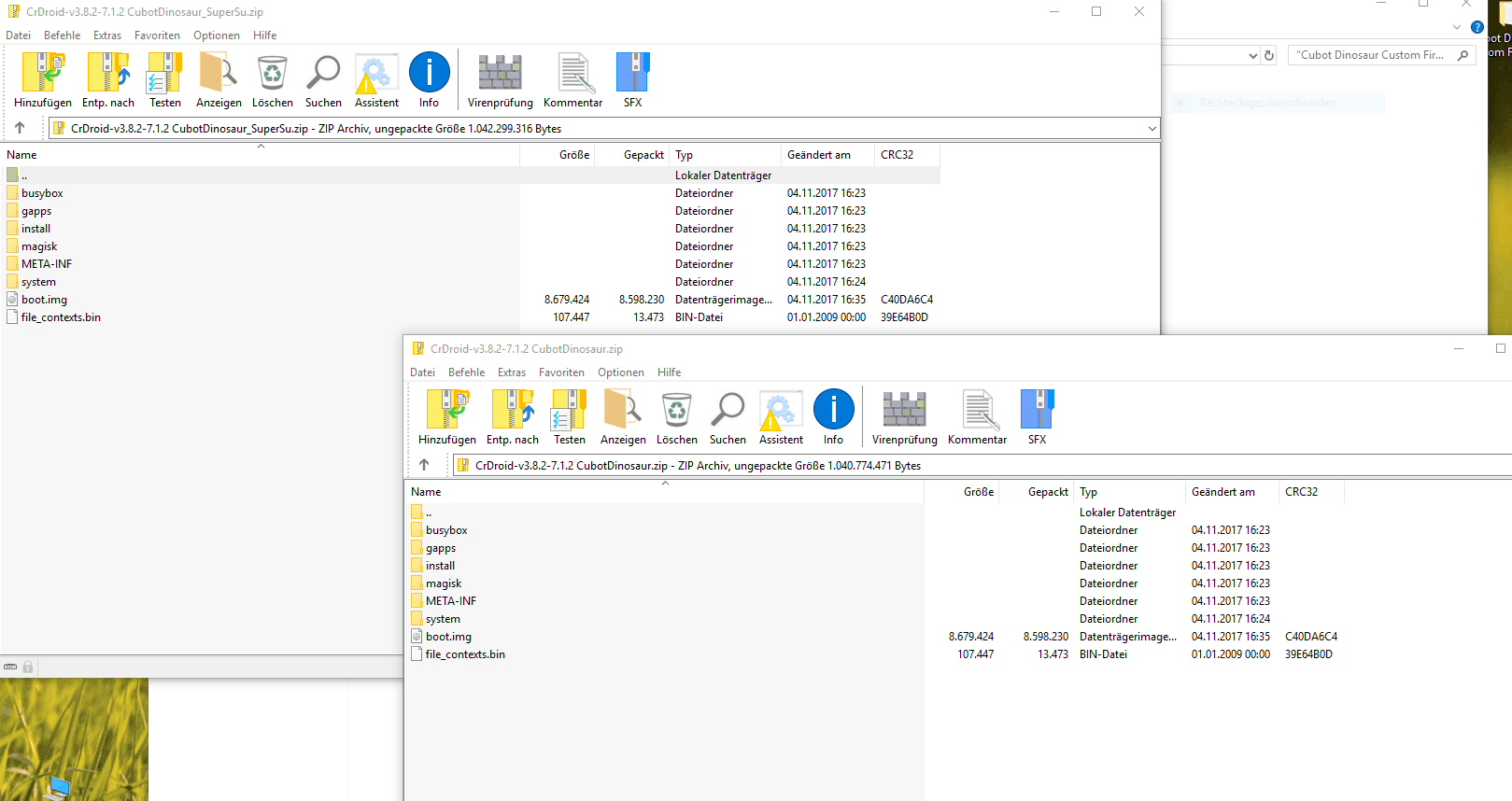Image resolution: width=1512 pixels, height=801 pixels.
Task: Run Virenprüfung in CubotDinosaur.zip window
Action: coord(905,417)
